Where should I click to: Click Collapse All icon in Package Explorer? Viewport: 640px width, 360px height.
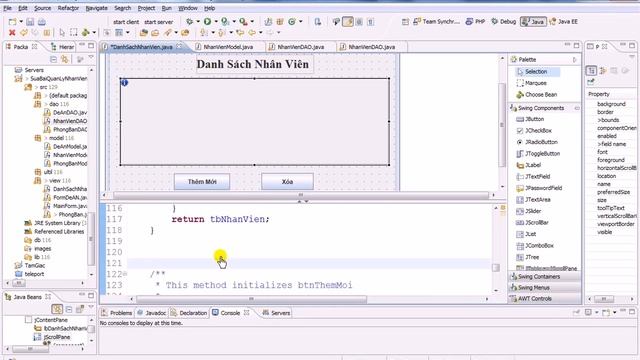click(53, 59)
